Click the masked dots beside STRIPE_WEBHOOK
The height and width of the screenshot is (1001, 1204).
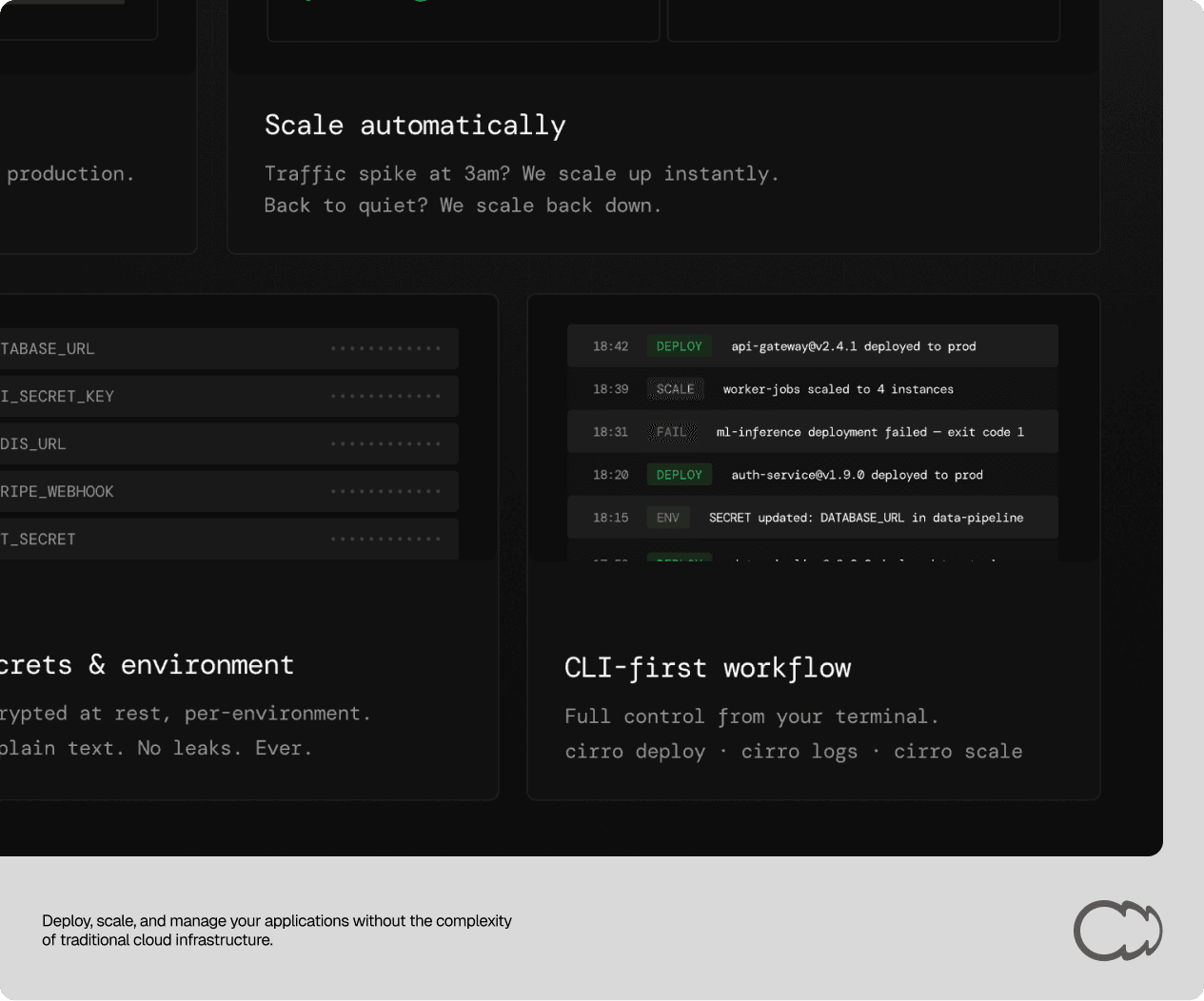click(x=385, y=492)
